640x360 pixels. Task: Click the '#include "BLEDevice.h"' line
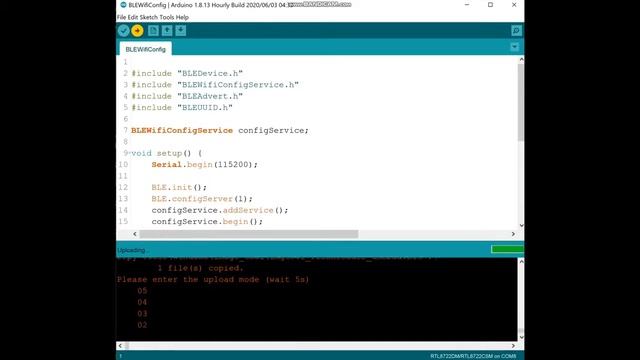click(x=187, y=73)
